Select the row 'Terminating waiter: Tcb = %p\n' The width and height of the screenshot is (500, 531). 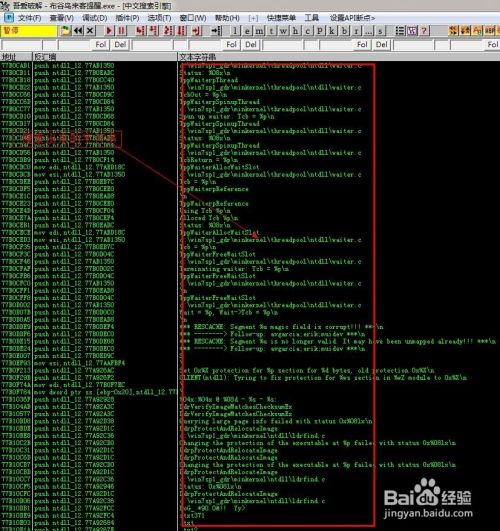[234, 269]
